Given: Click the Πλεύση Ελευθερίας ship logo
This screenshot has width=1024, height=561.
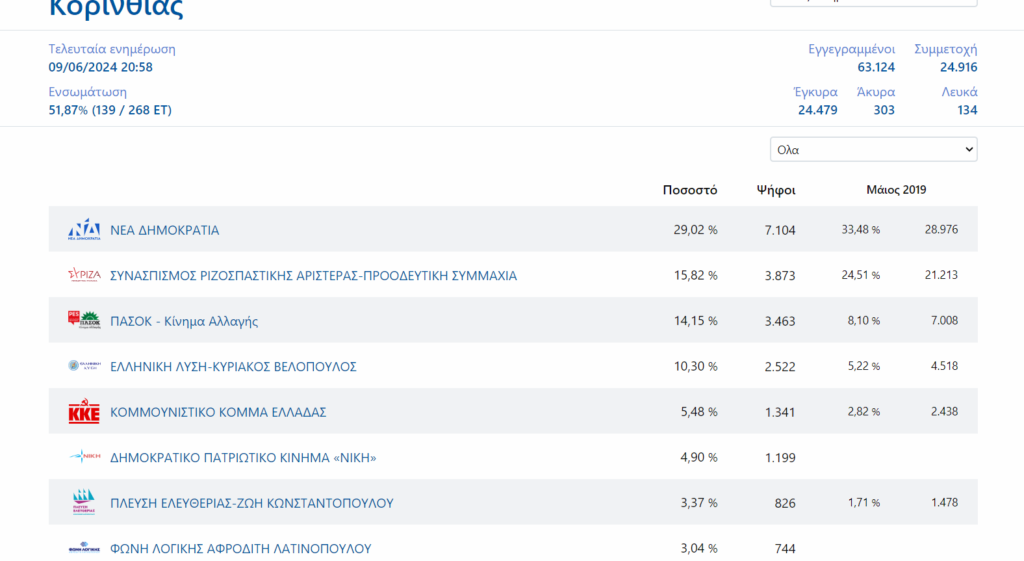Looking at the screenshot, I should tap(84, 502).
